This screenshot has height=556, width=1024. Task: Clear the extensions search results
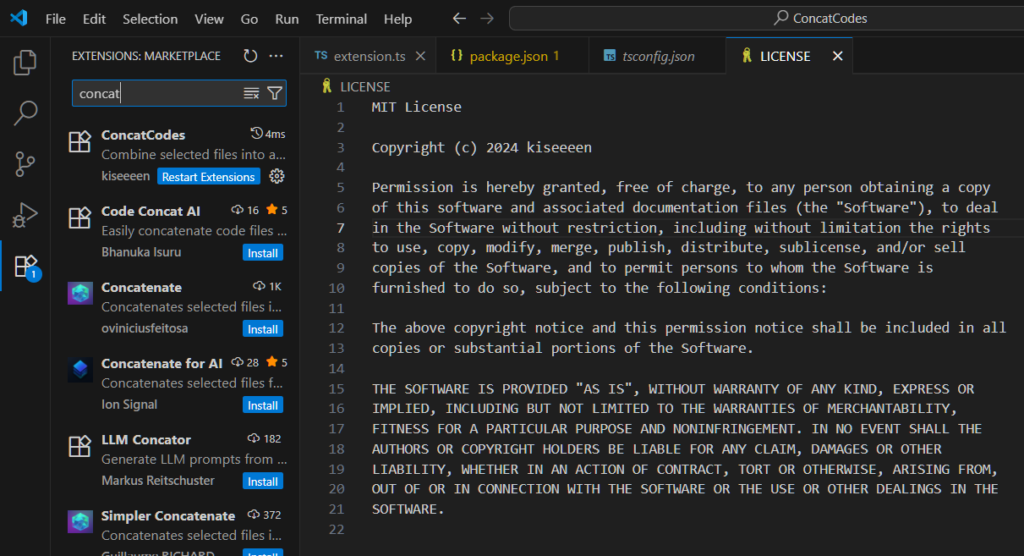(x=251, y=93)
